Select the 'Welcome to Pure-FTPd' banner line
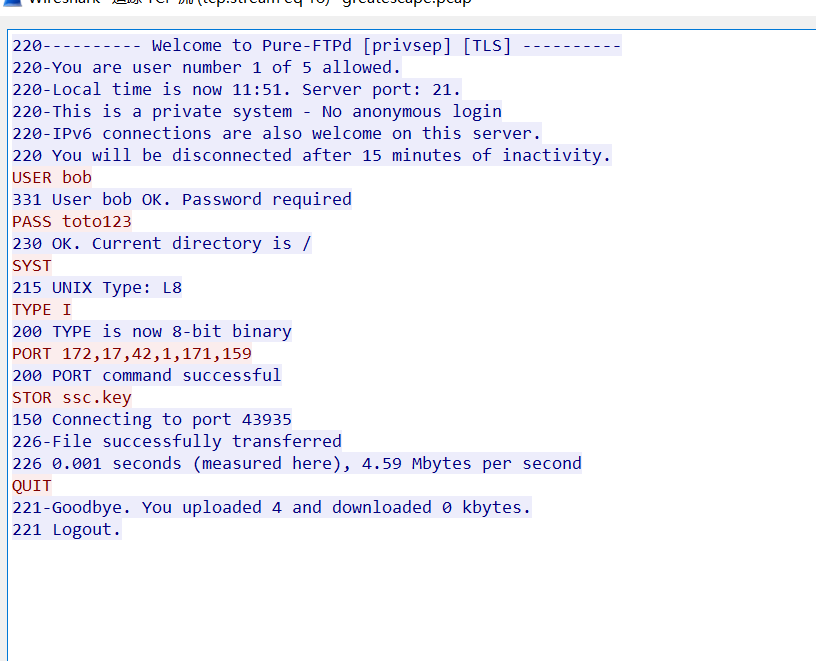This screenshot has width=816, height=661. 317,45
